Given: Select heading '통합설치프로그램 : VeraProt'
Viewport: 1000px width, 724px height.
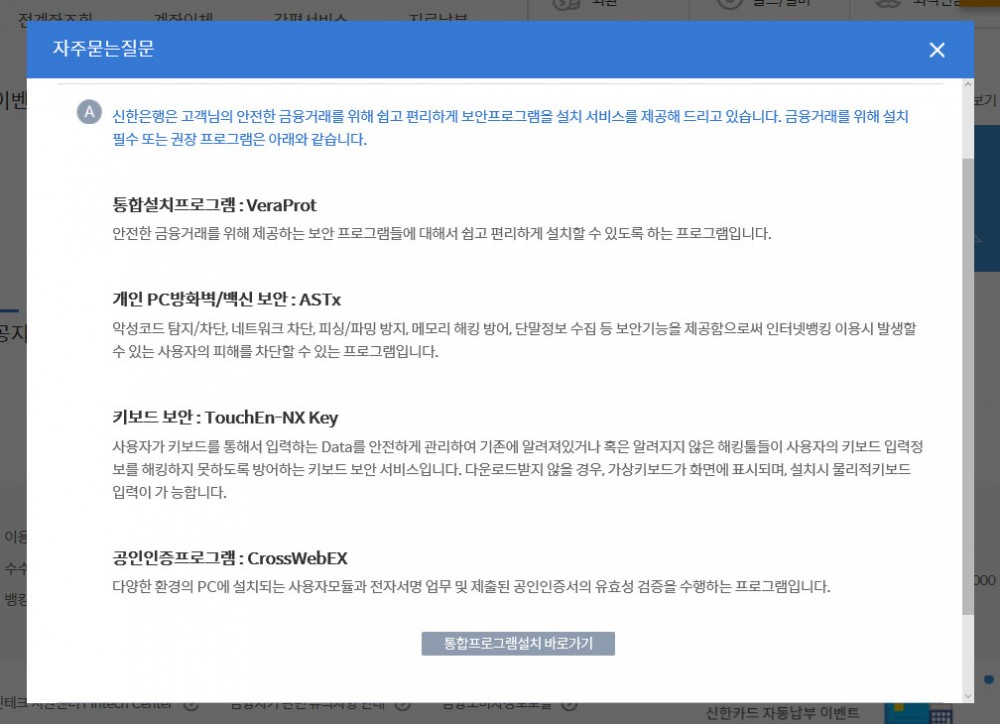Looking at the screenshot, I should click(214, 205).
